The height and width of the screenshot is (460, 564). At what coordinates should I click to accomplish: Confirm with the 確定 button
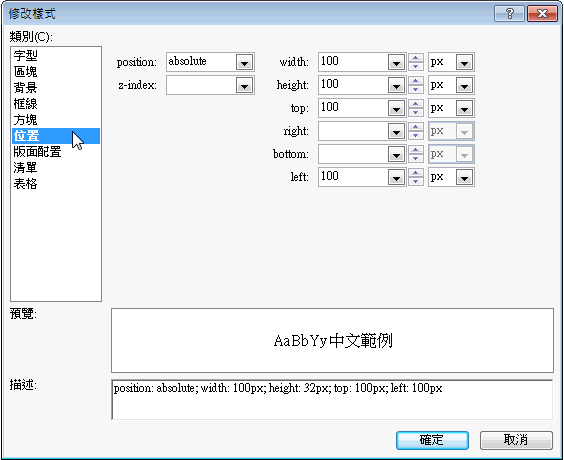click(432, 440)
